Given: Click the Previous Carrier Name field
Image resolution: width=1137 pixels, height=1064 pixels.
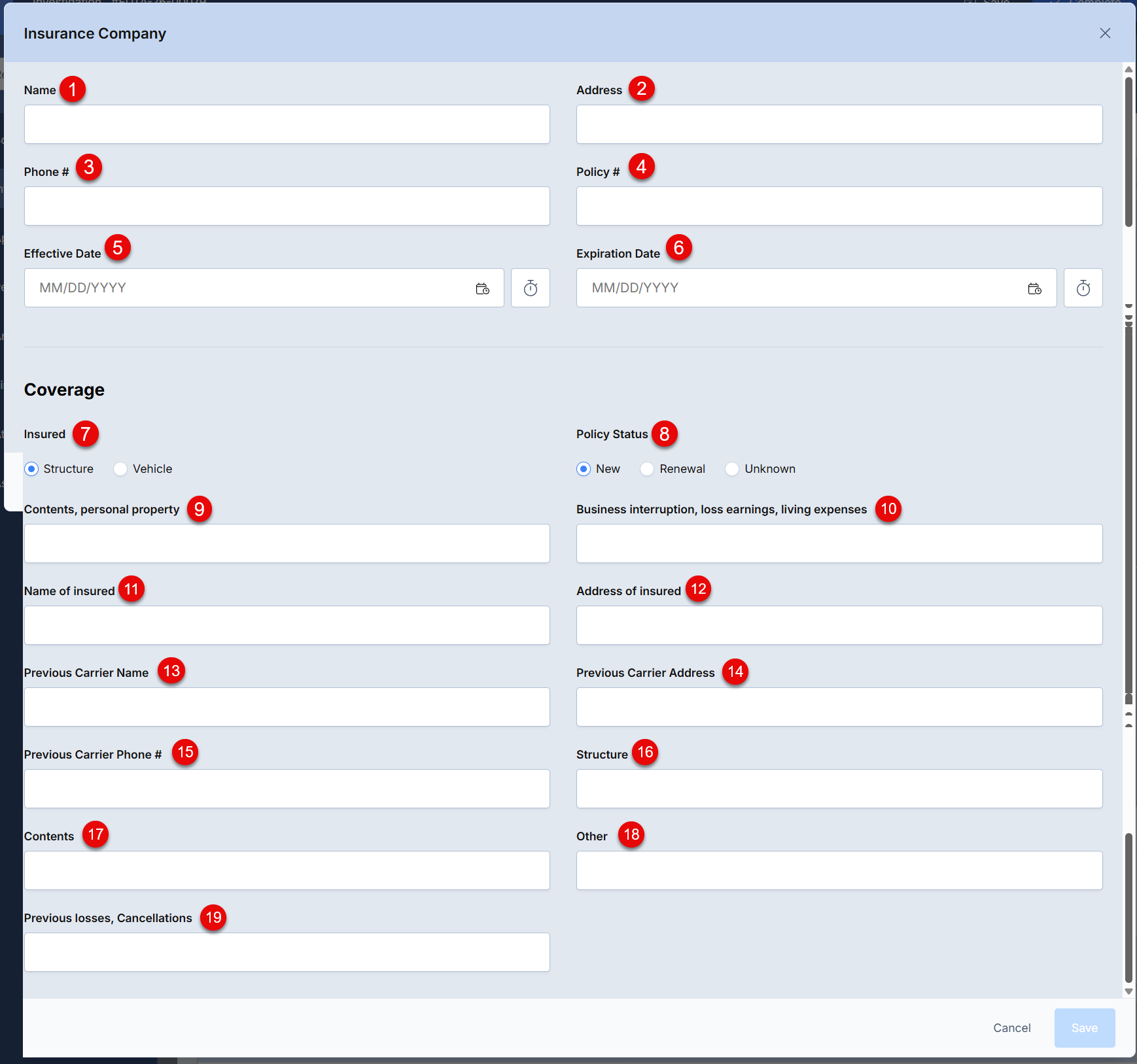Looking at the screenshot, I should click(287, 707).
